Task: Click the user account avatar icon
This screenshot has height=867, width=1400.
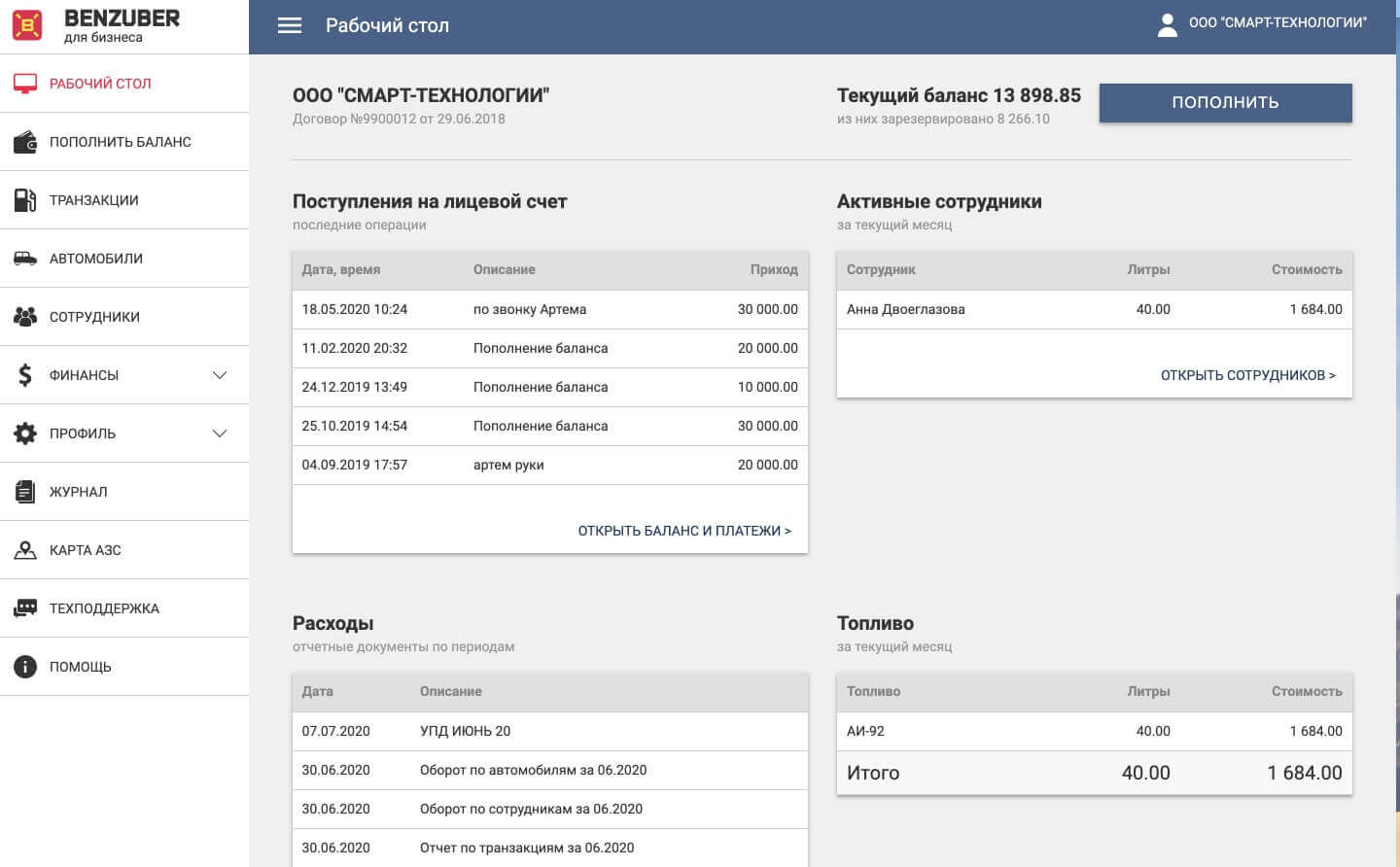Action: coord(1168,24)
